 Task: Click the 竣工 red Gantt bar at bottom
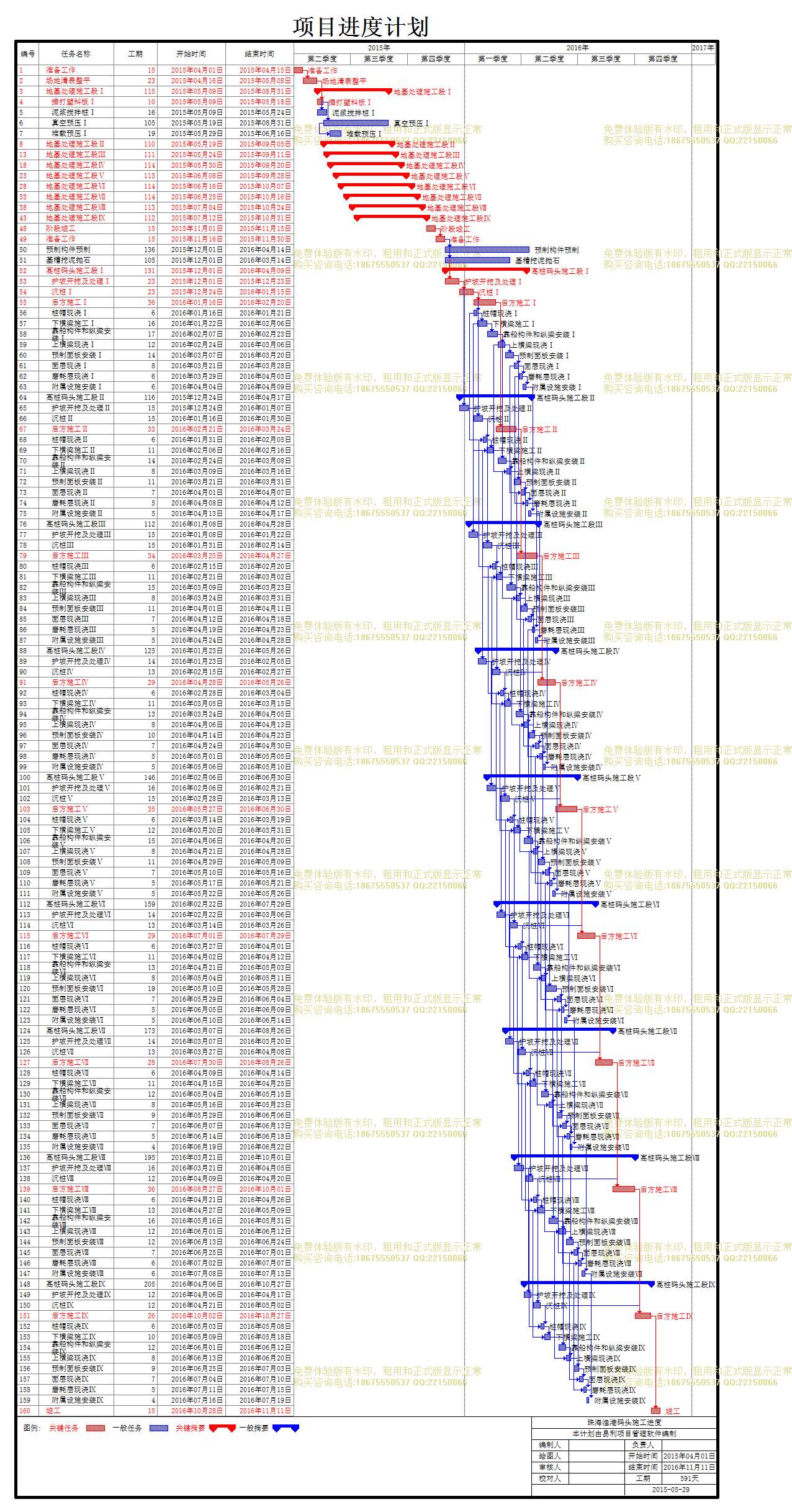(x=655, y=1411)
